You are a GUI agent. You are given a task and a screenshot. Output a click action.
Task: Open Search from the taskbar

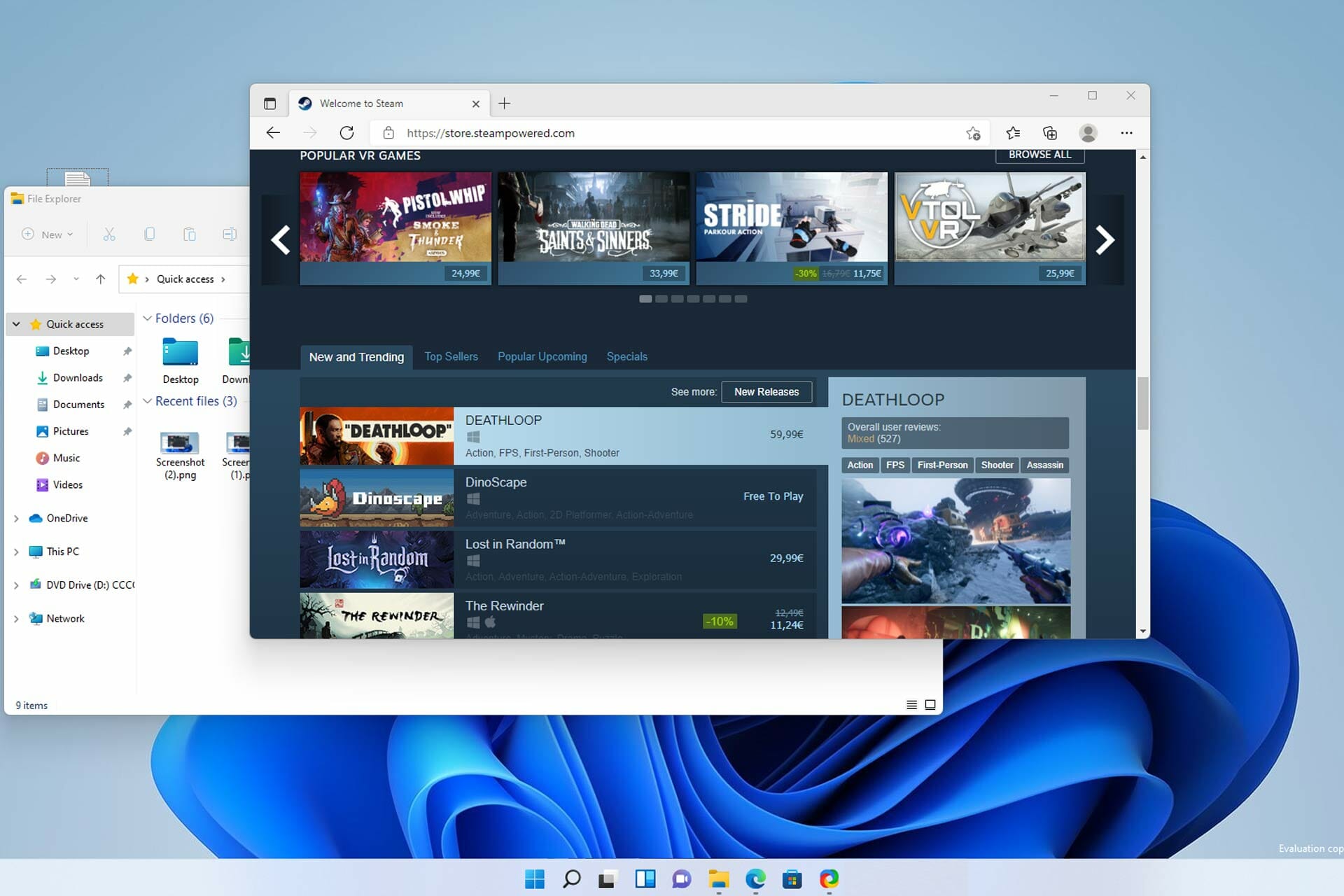coord(571,878)
